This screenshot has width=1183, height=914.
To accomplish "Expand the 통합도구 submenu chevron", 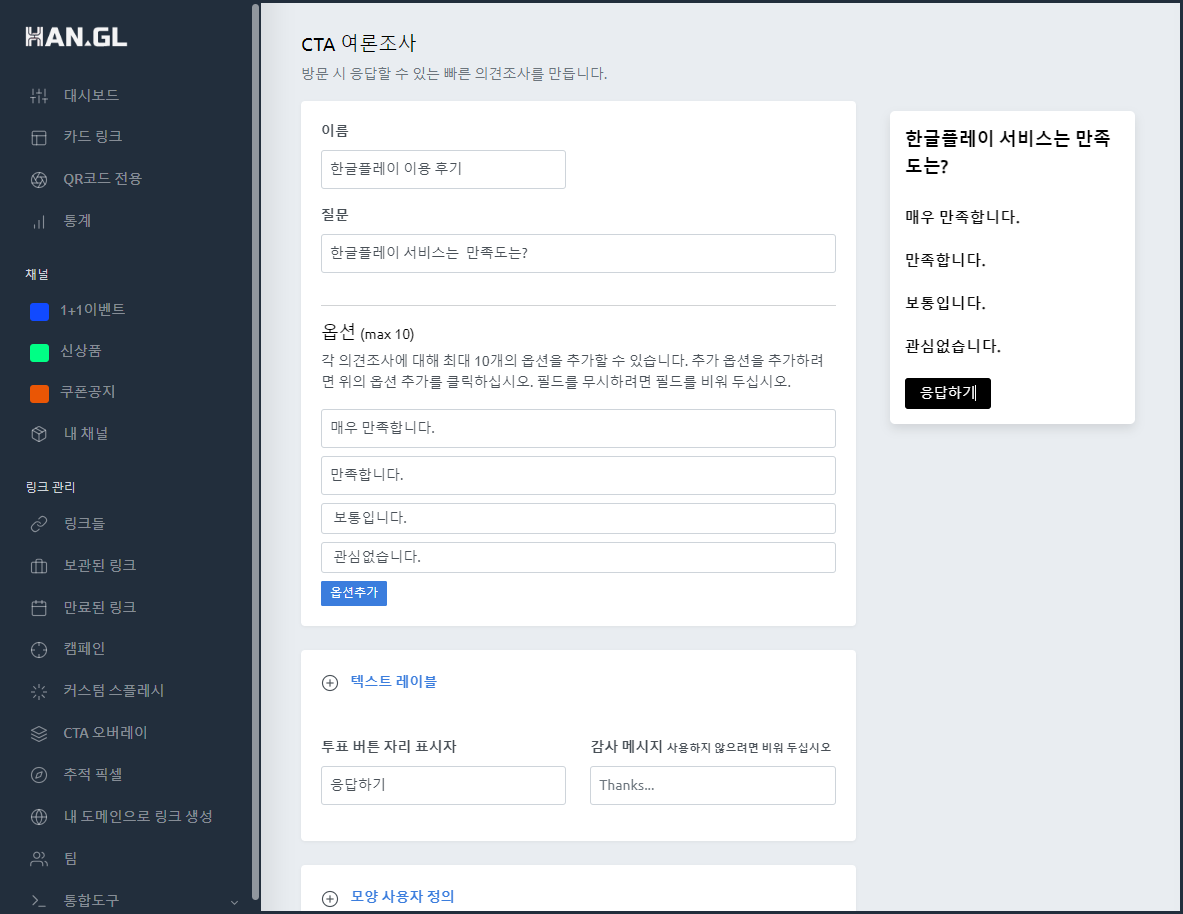I will coord(234,902).
